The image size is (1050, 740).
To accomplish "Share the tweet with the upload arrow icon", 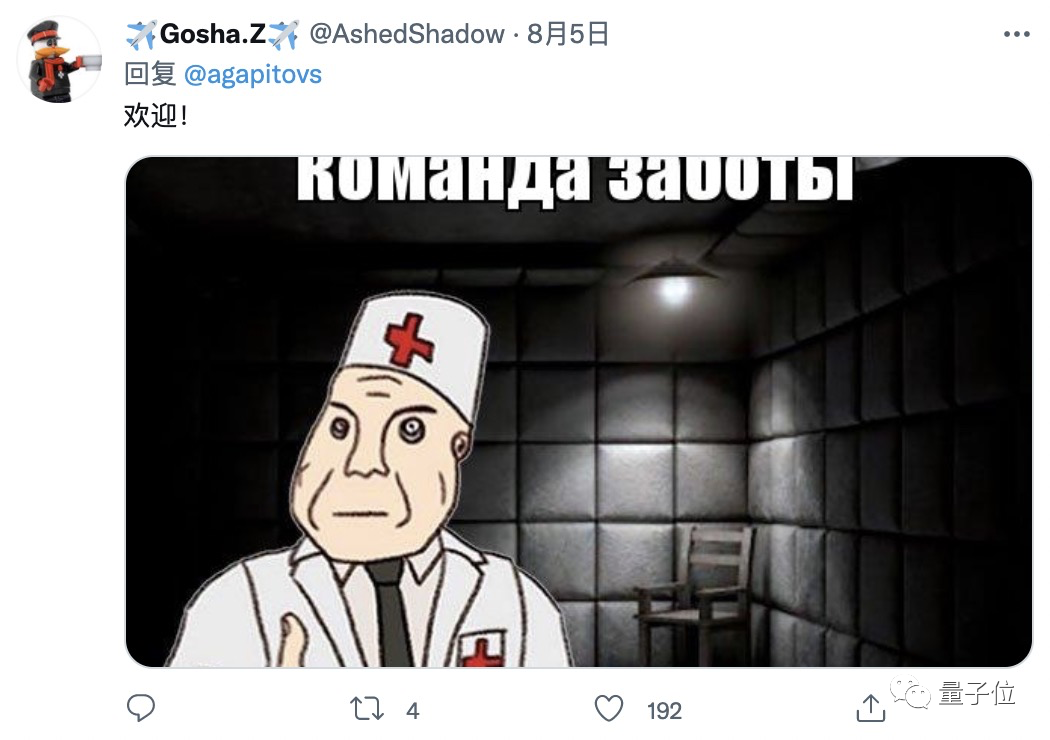I will 871,708.
